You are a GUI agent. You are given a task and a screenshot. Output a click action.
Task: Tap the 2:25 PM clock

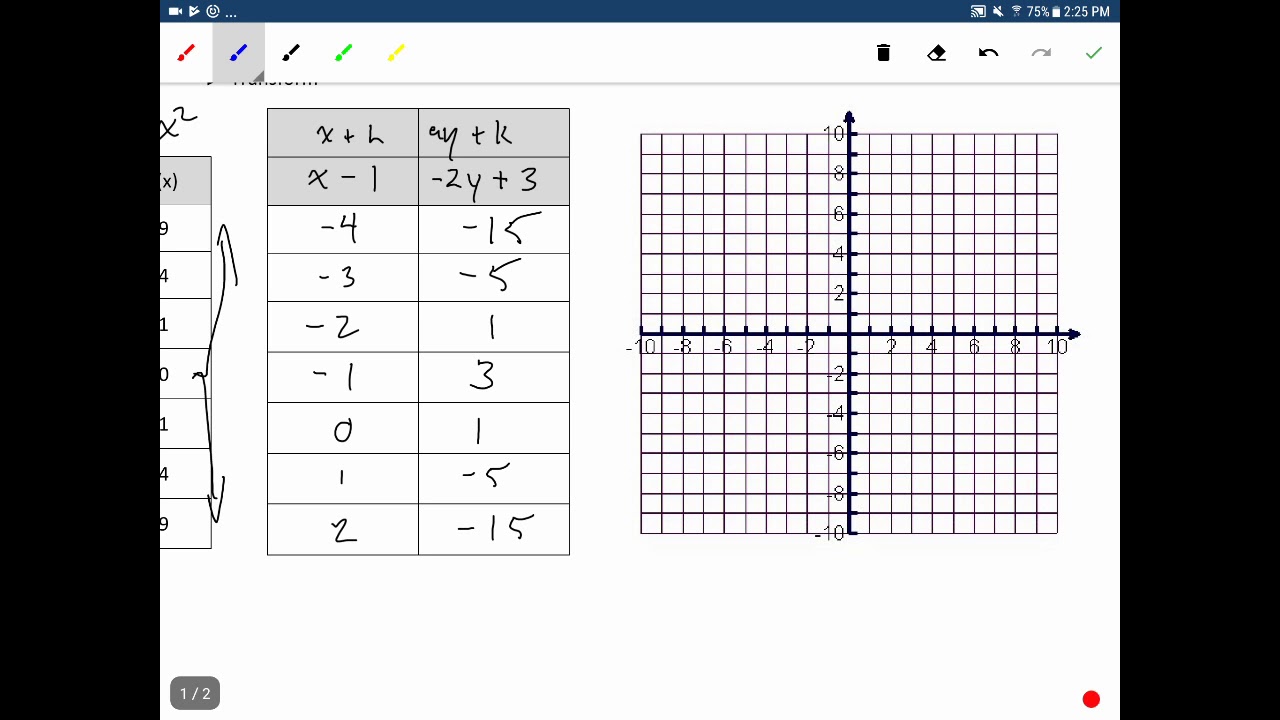pyautogui.click(x=1087, y=11)
